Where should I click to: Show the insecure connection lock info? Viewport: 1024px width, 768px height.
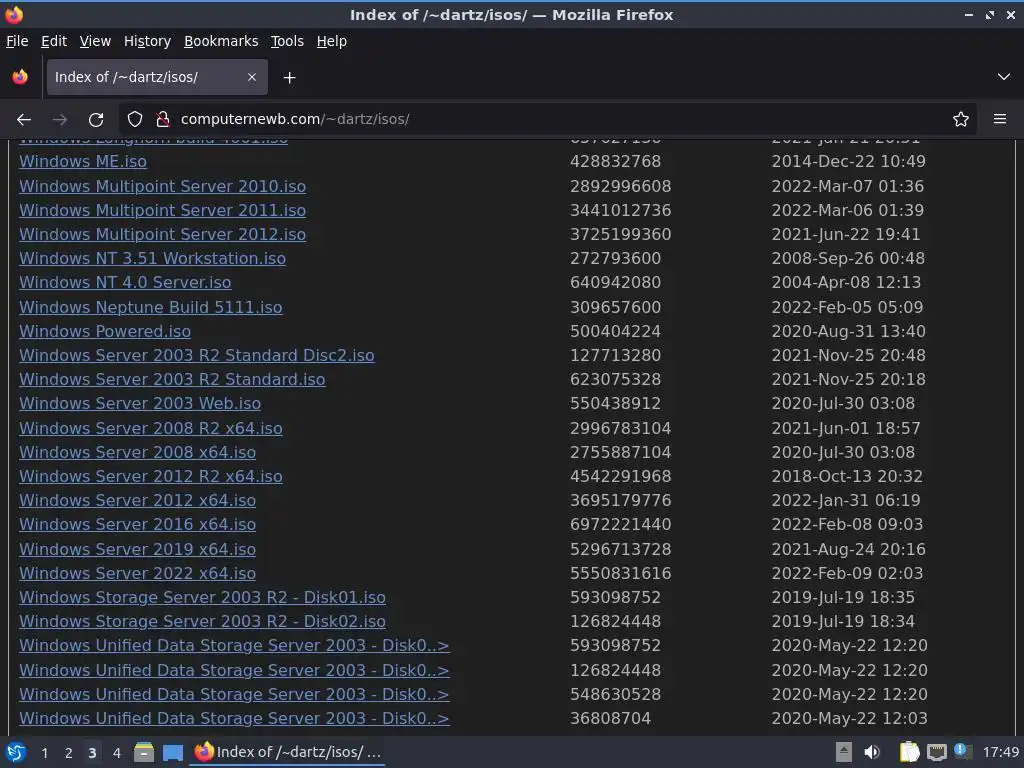pyautogui.click(x=163, y=119)
